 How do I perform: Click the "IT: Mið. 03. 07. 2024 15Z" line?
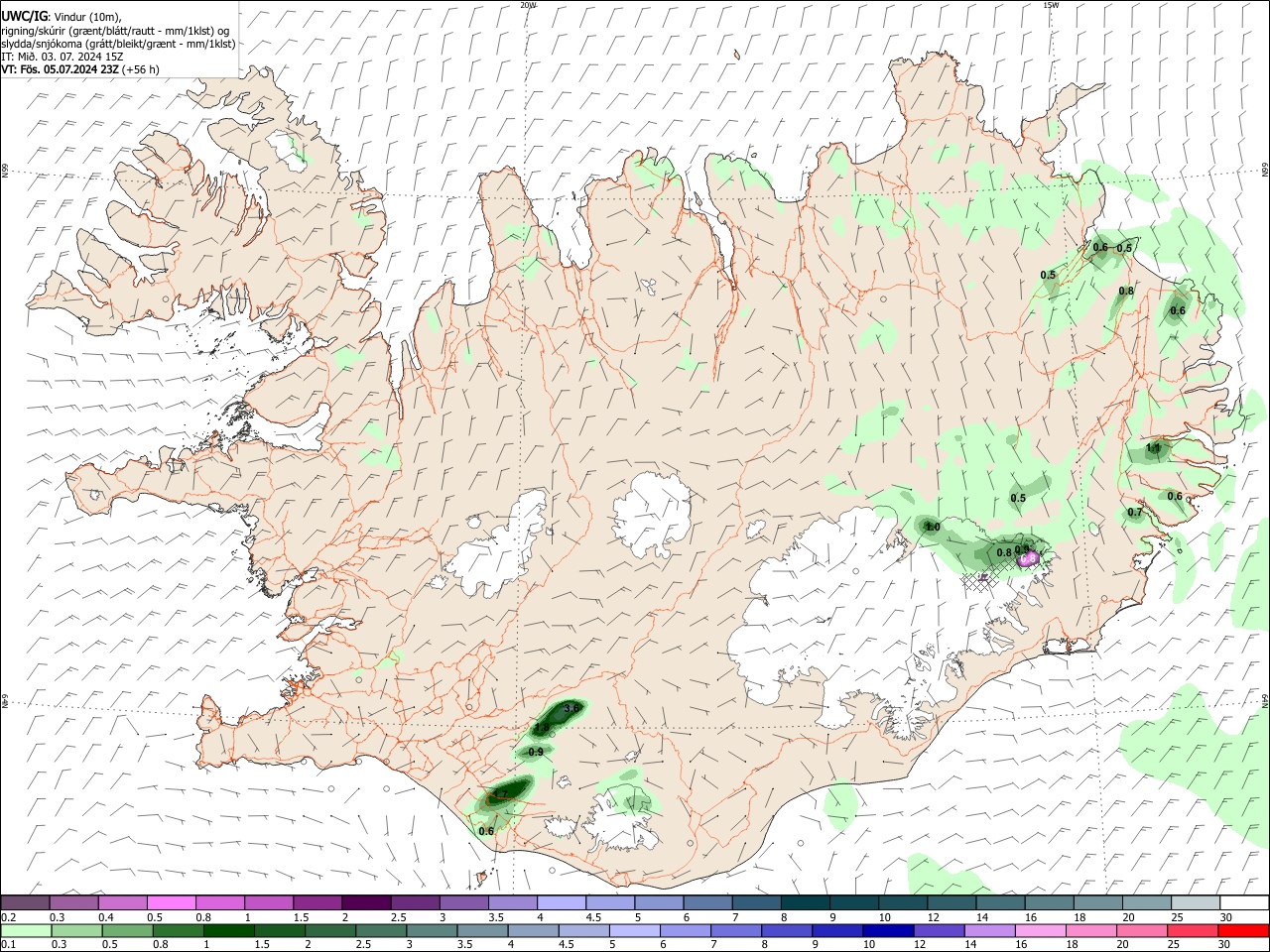[63, 57]
